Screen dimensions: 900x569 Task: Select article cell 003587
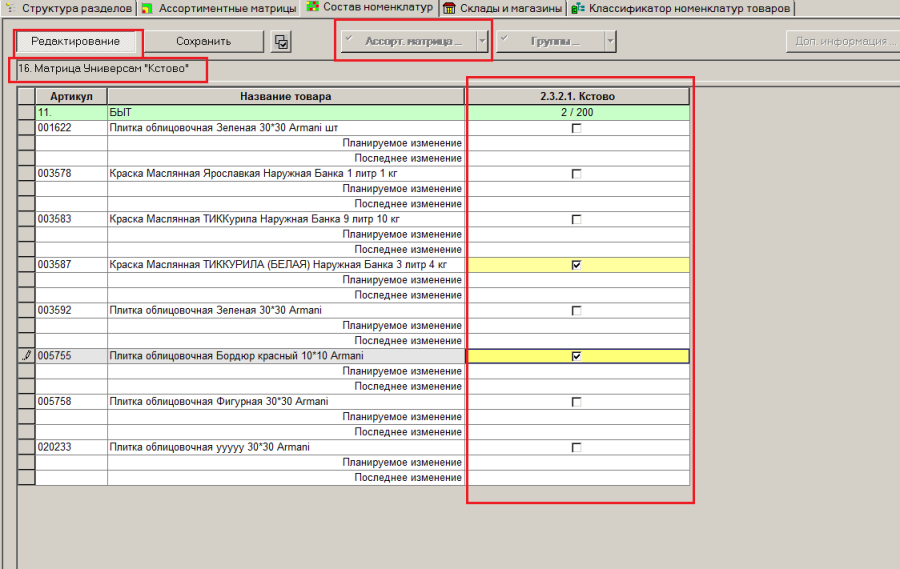pos(71,265)
